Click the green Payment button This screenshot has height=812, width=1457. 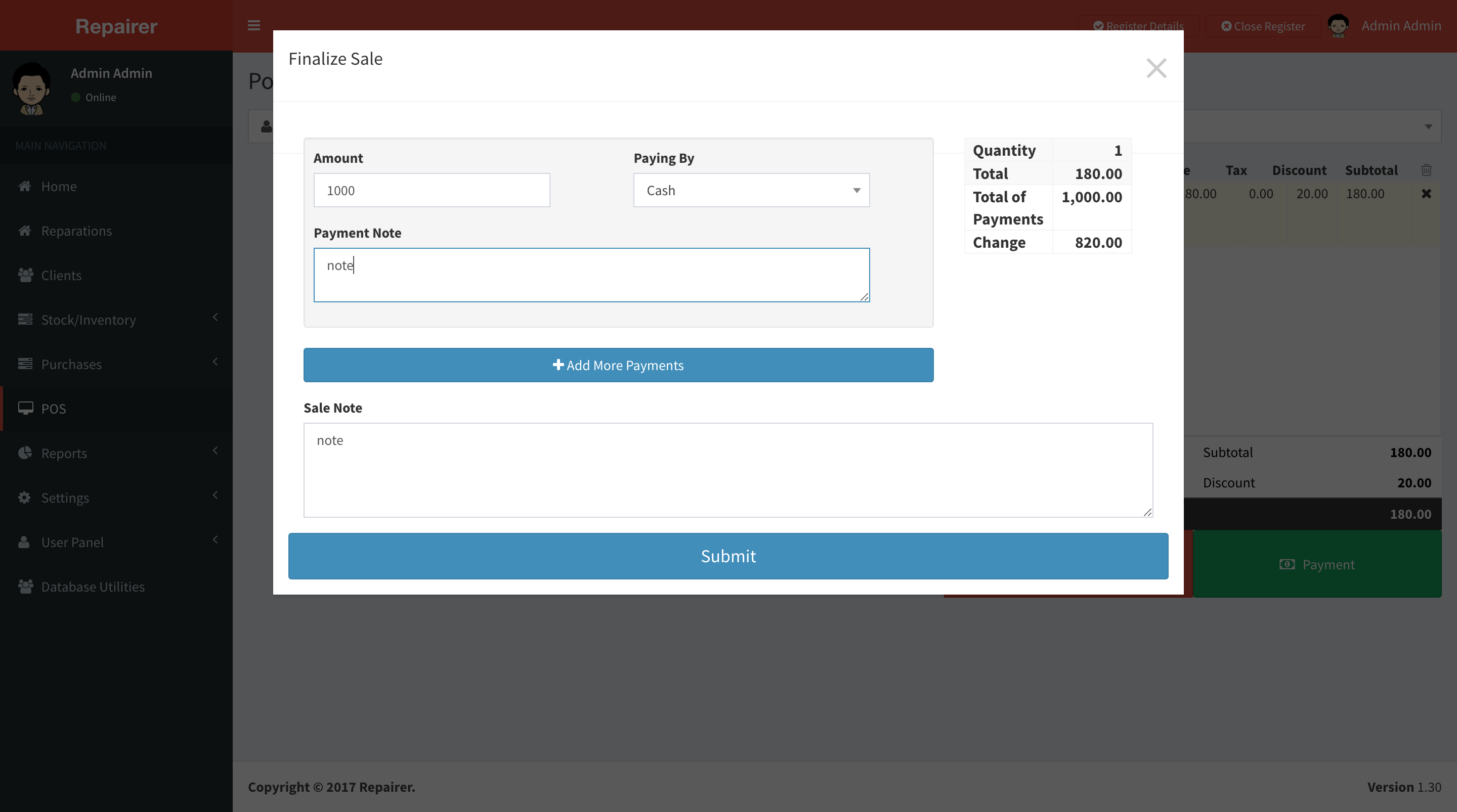pos(1317,564)
